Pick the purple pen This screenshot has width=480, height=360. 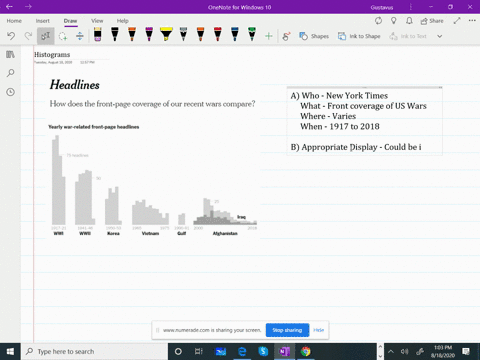149,34
